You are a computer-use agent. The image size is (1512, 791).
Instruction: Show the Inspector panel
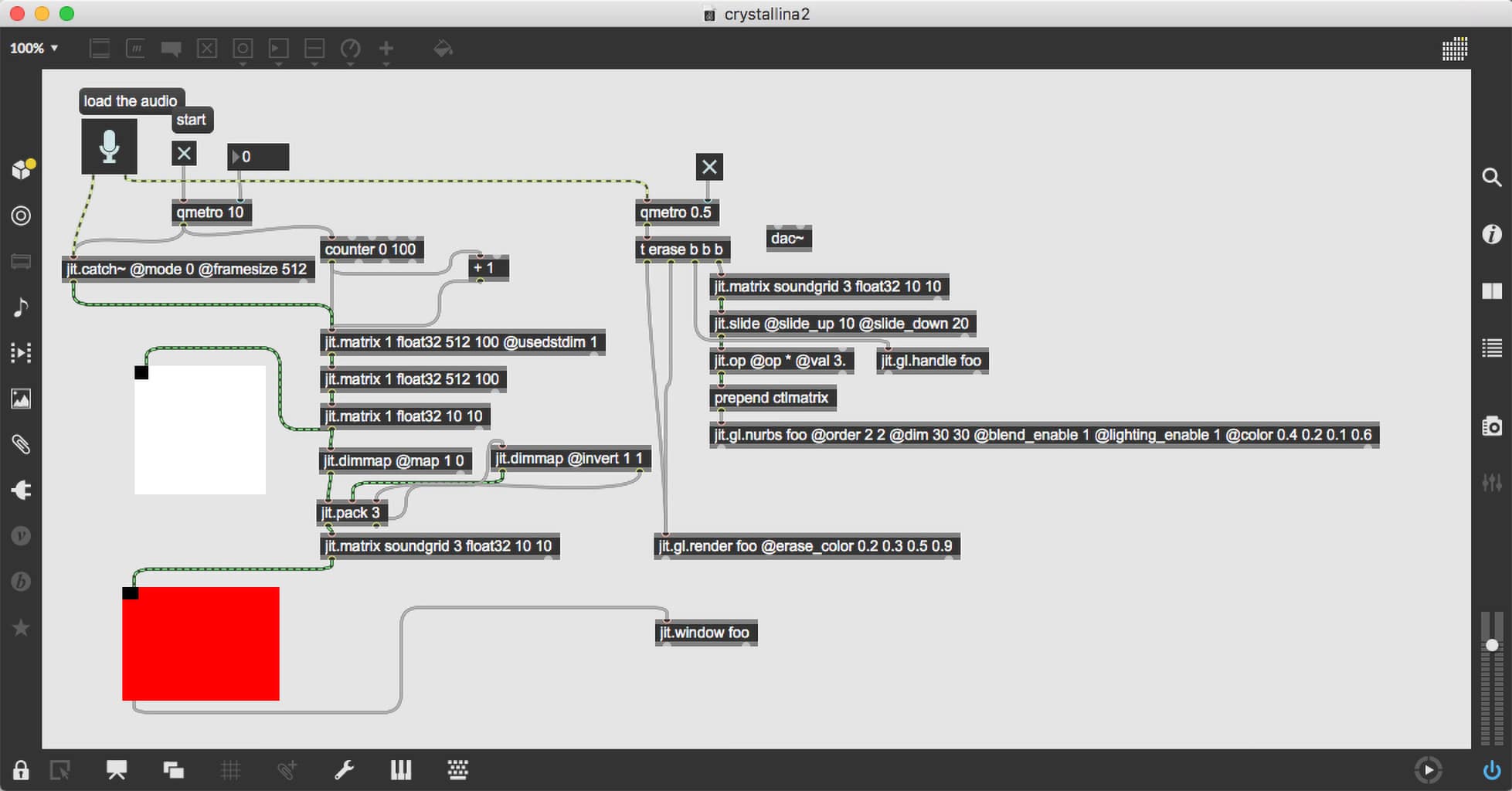tap(1492, 234)
